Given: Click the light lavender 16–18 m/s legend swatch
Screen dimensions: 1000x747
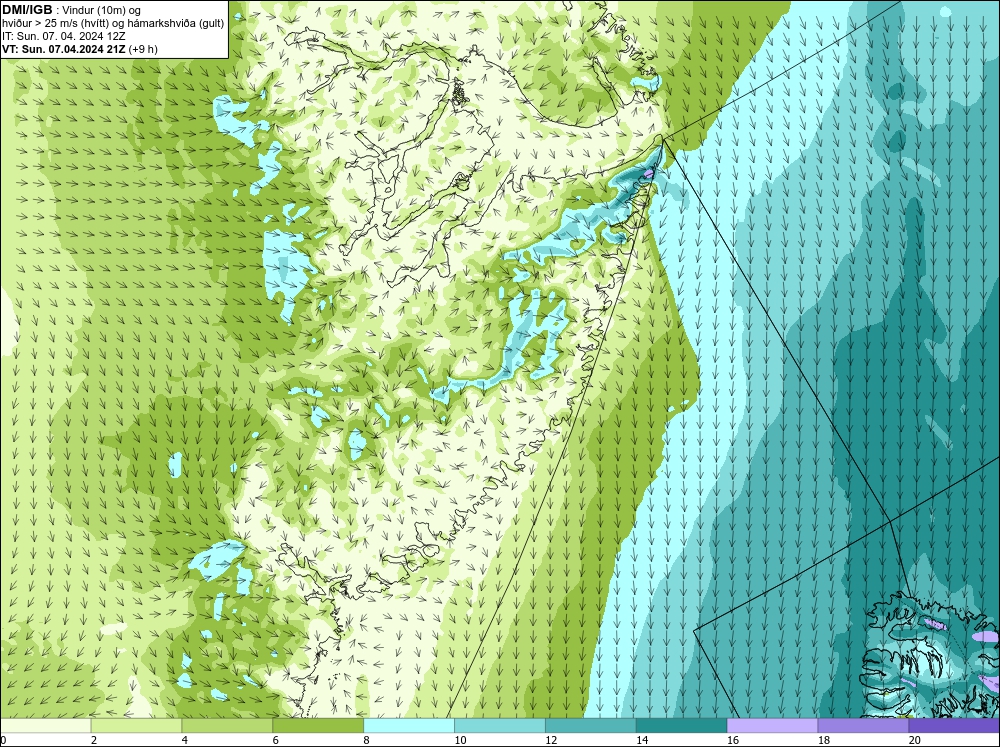Looking at the screenshot, I should coord(772,725).
